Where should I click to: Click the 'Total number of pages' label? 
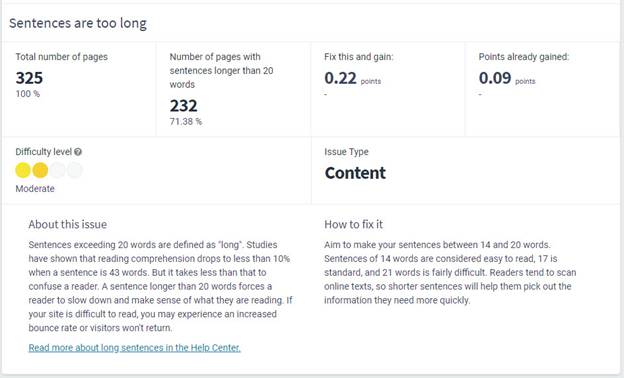pos(62,57)
